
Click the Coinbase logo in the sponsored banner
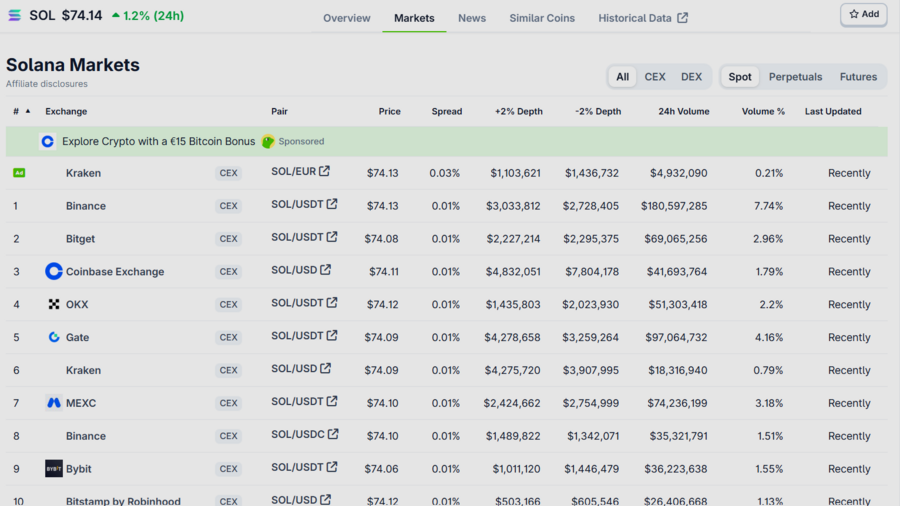(48, 141)
